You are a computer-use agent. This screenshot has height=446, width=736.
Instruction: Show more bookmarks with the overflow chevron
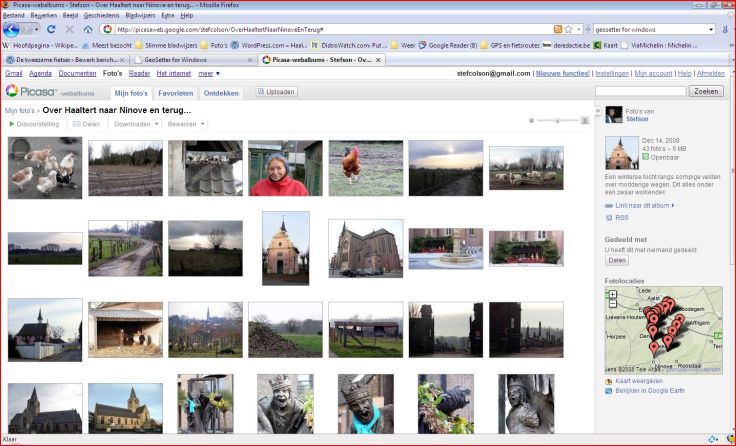732,46
